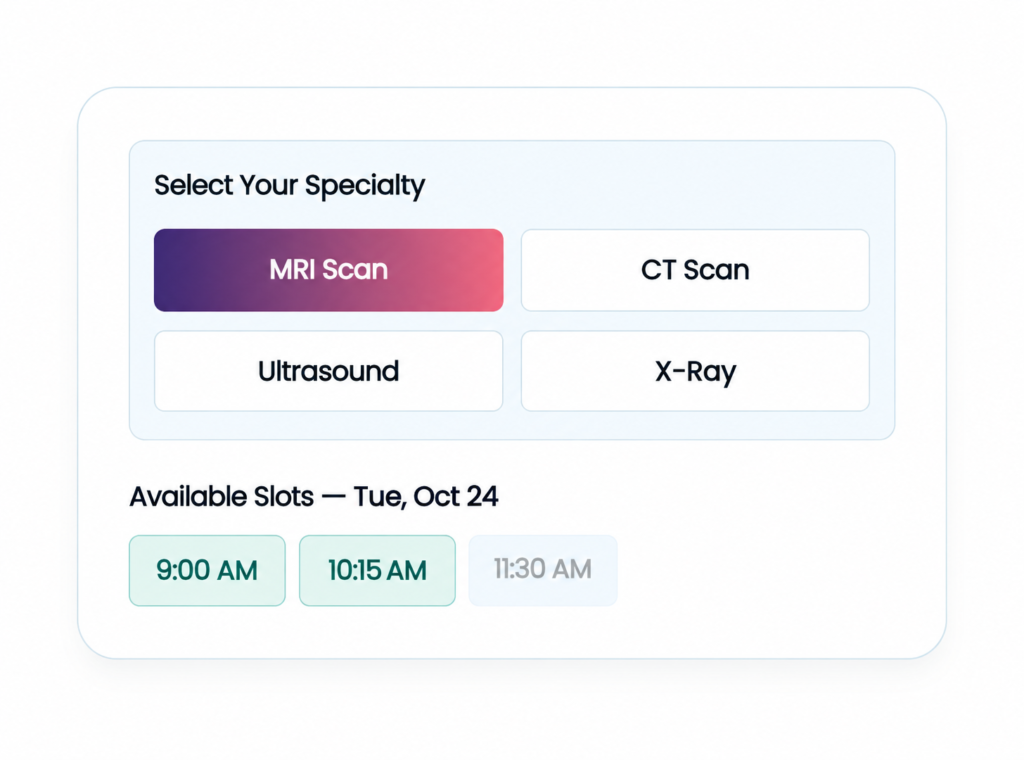Click the greyed-out 11:30 AM slot
The image size is (1024, 760).
[543, 571]
